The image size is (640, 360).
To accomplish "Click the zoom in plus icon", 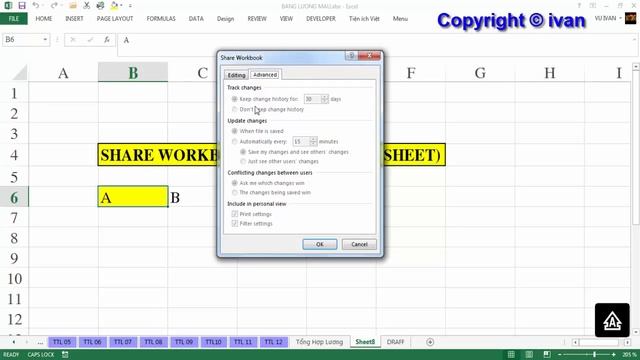I will click(613, 354).
